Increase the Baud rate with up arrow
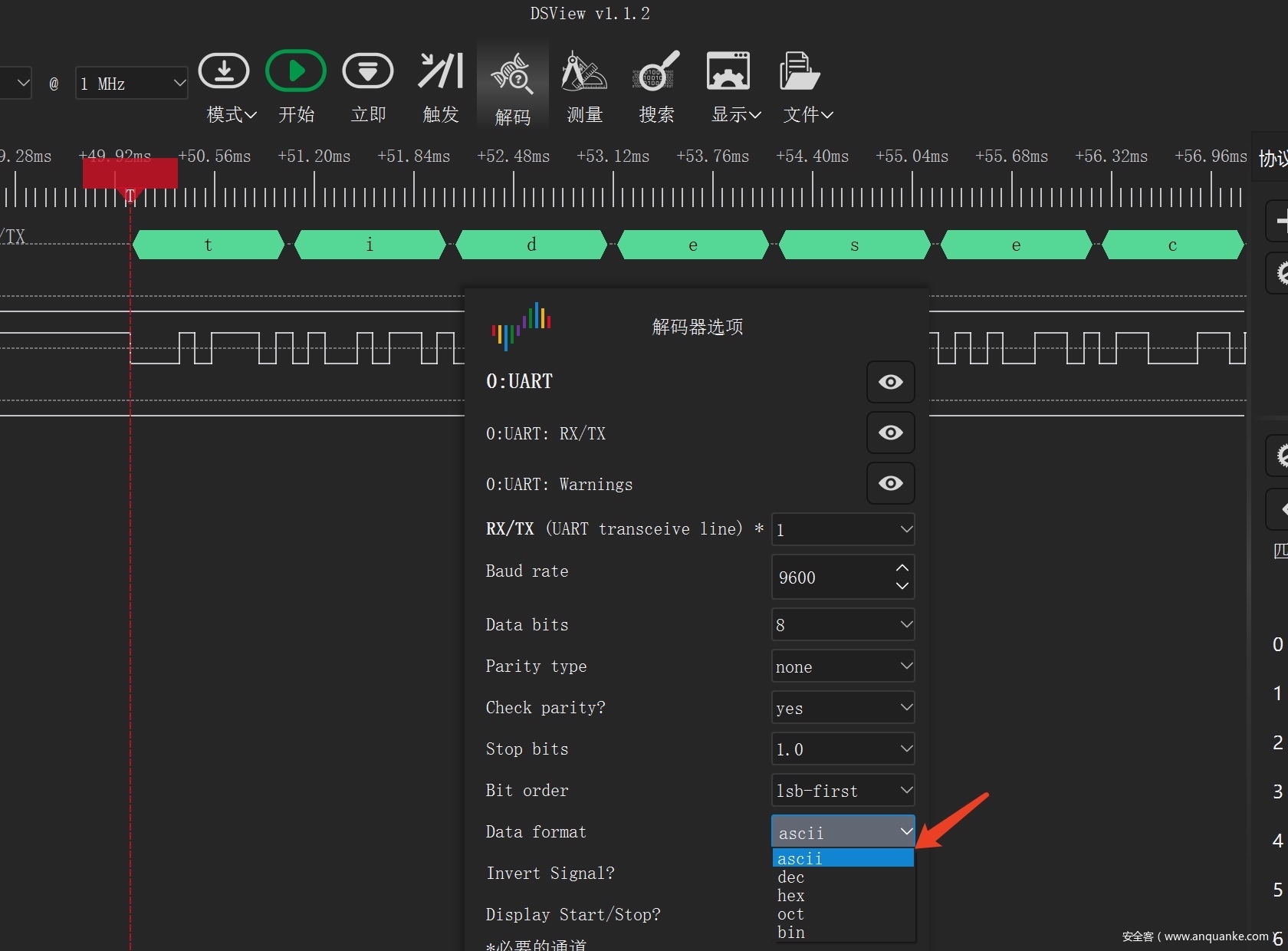Viewport: 1288px width, 951px height. tap(902, 568)
